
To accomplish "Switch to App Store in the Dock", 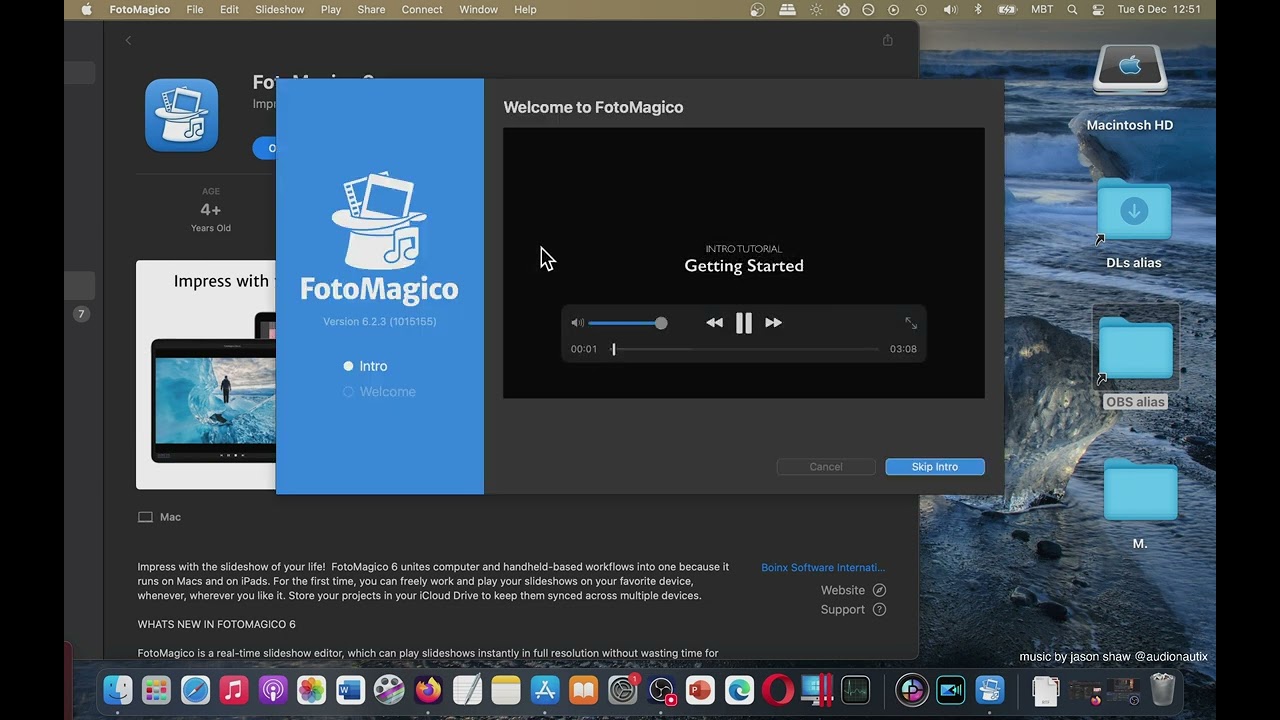I will point(545,690).
